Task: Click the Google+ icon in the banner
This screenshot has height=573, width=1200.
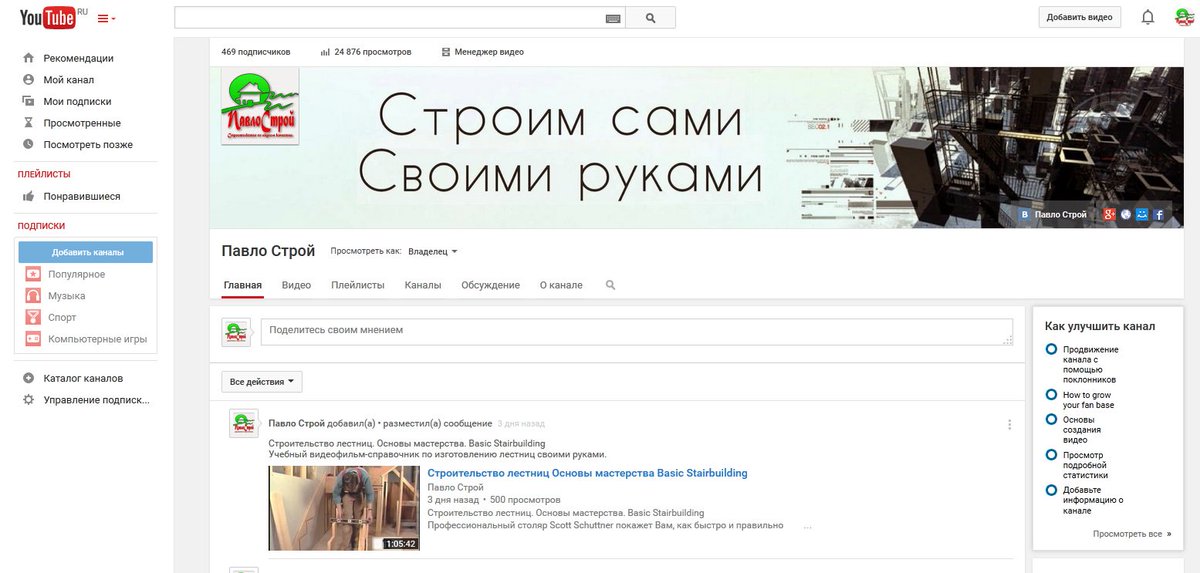Action: [x=1109, y=214]
